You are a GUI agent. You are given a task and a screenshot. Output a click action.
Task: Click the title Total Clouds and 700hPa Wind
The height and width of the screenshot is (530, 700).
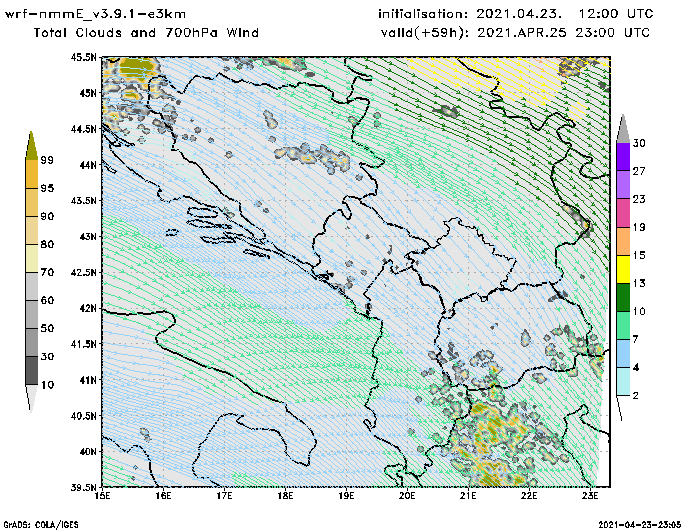tap(146, 33)
